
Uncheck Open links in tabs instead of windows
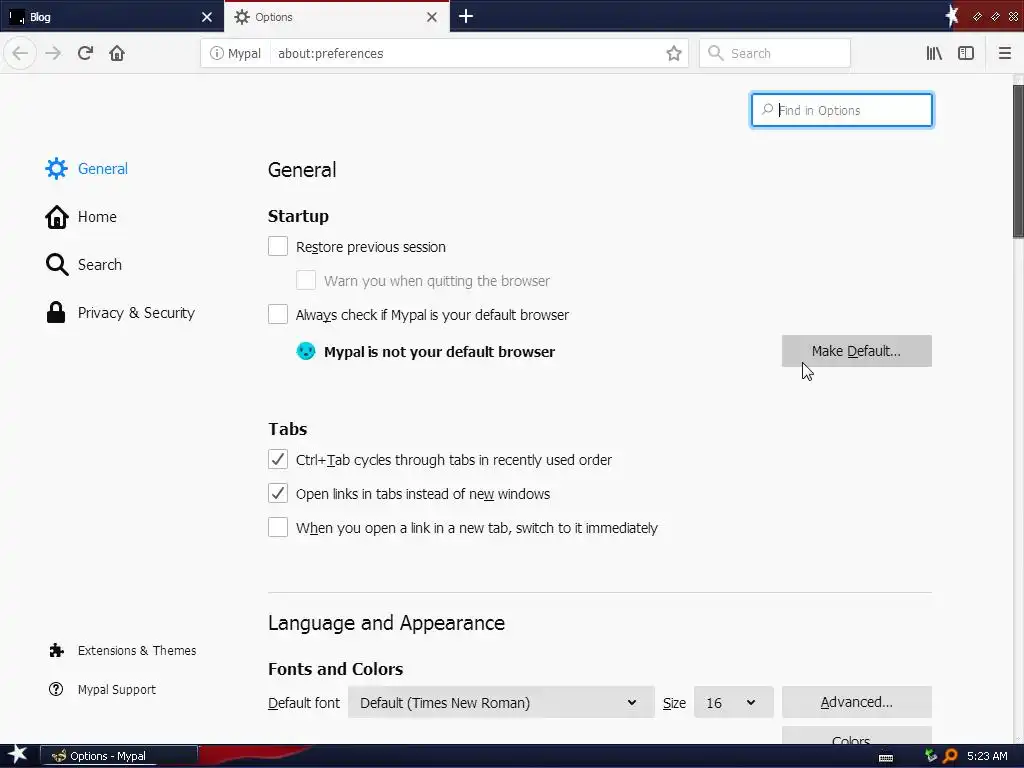pos(278,493)
